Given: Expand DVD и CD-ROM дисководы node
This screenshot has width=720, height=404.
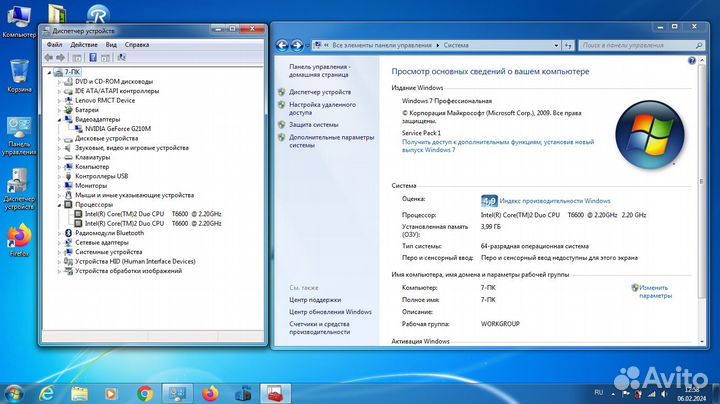Looking at the screenshot, I should pos(59,82).
